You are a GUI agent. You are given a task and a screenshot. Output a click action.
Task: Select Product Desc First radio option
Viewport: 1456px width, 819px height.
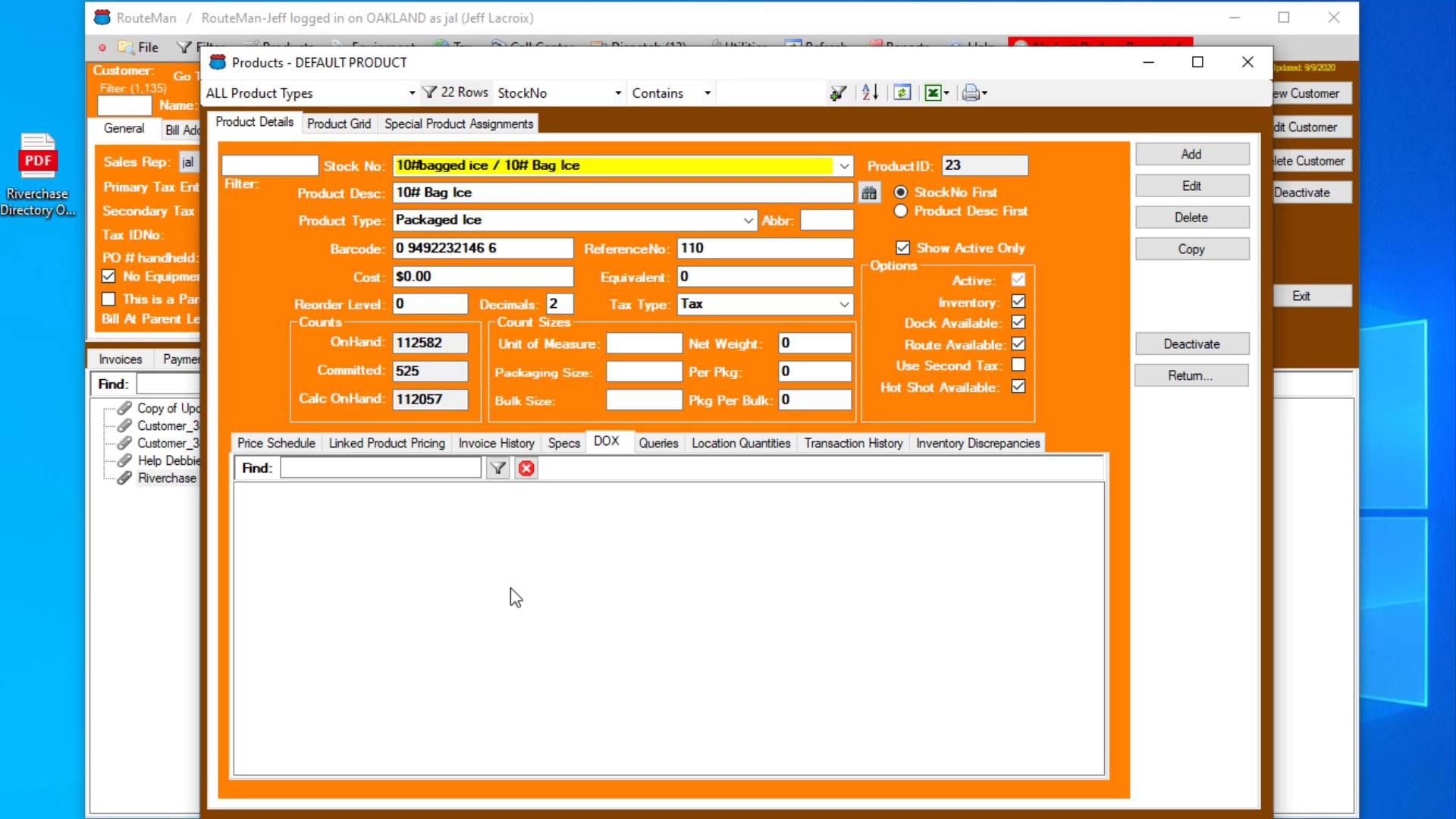point(901,211)
